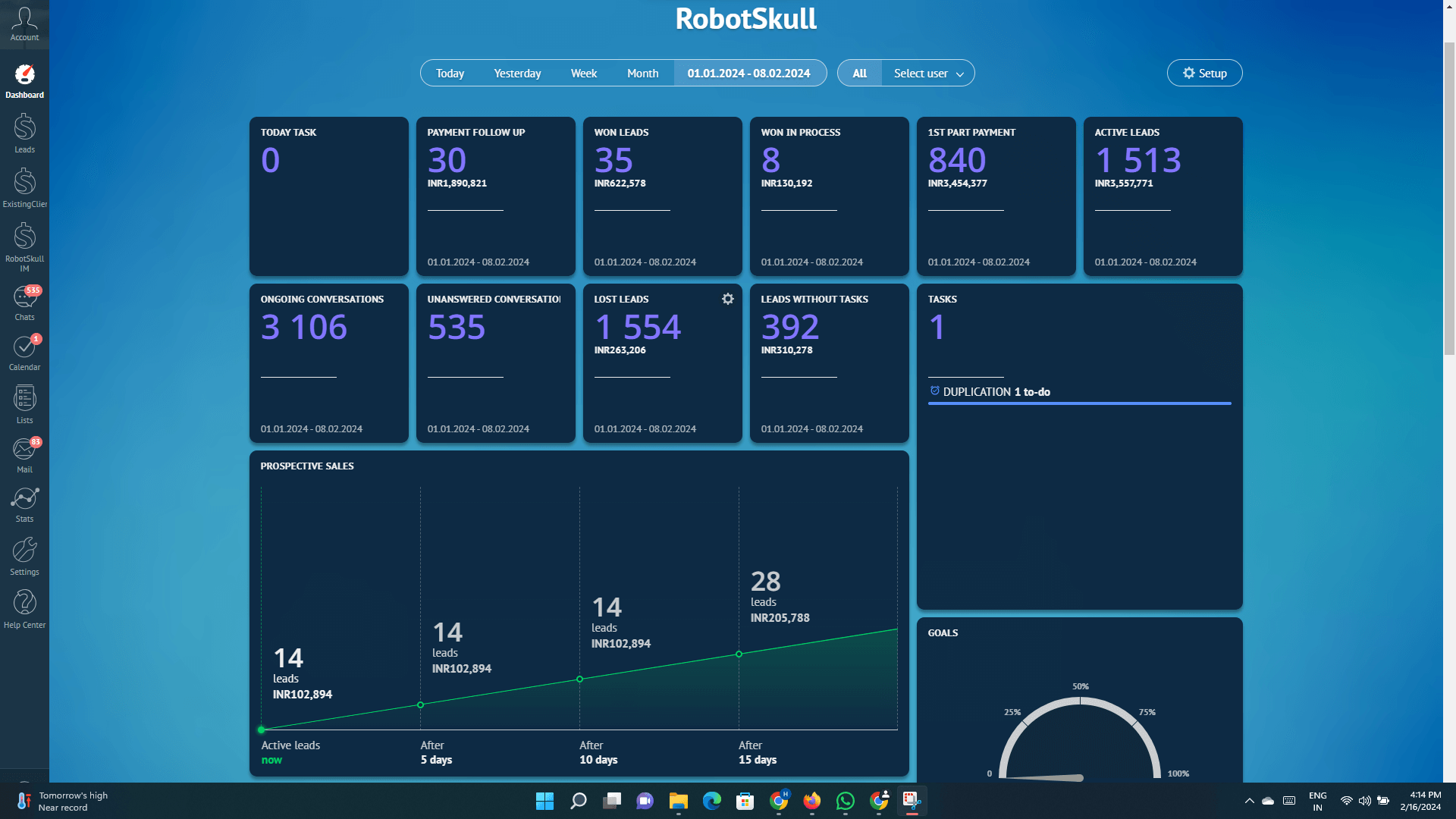
Task: Open Task View on taskbar
Action: (x=612, y=801)
